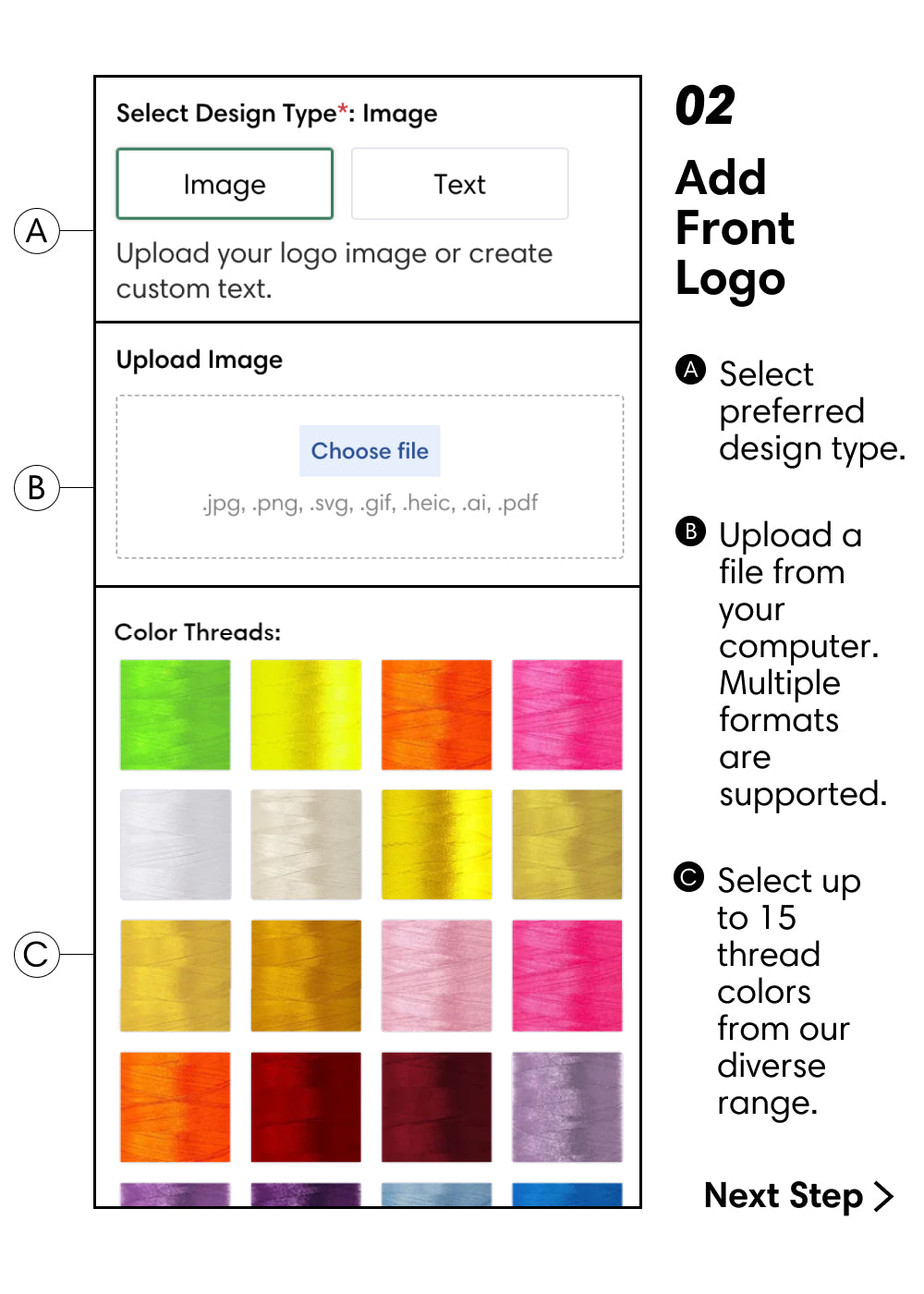Choose the hot pink thread in first row

[567, 714]
